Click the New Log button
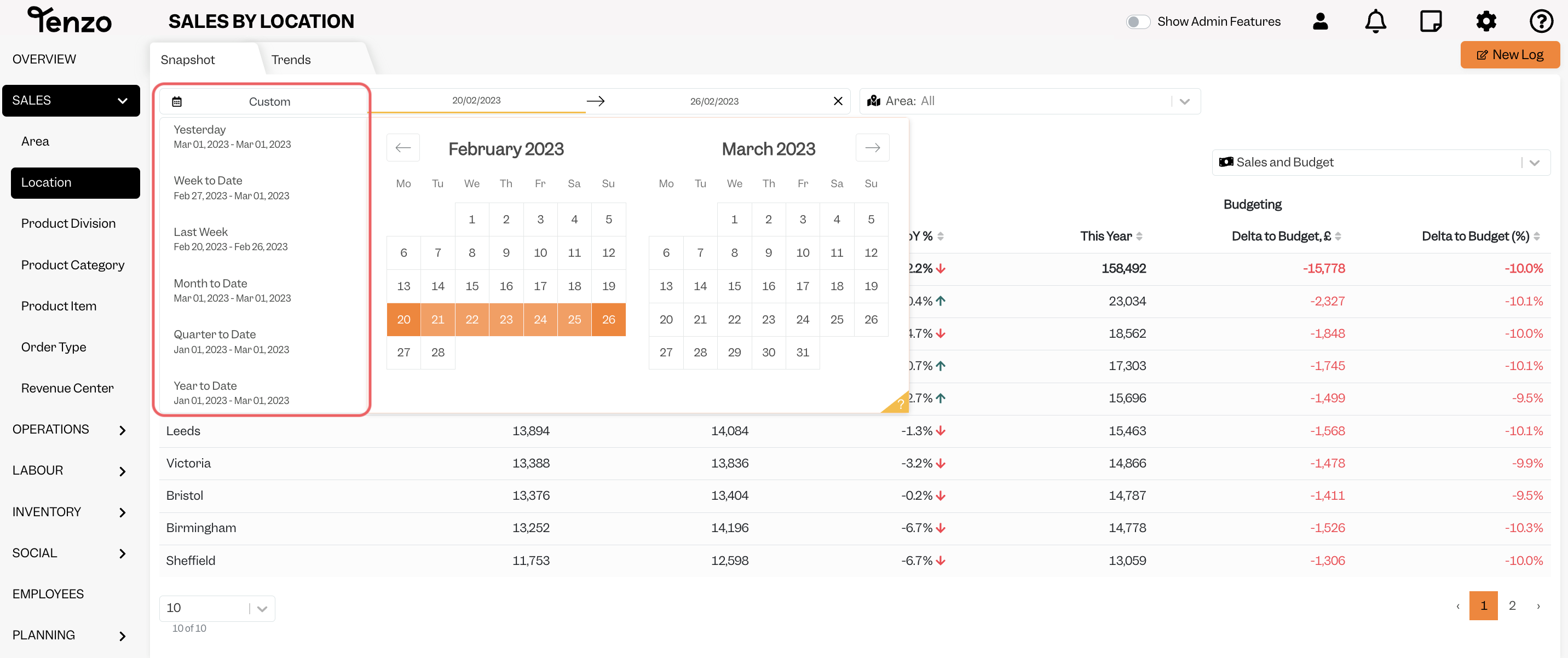The width and height of the screenshot is (1568, 658). point(1509,55)
